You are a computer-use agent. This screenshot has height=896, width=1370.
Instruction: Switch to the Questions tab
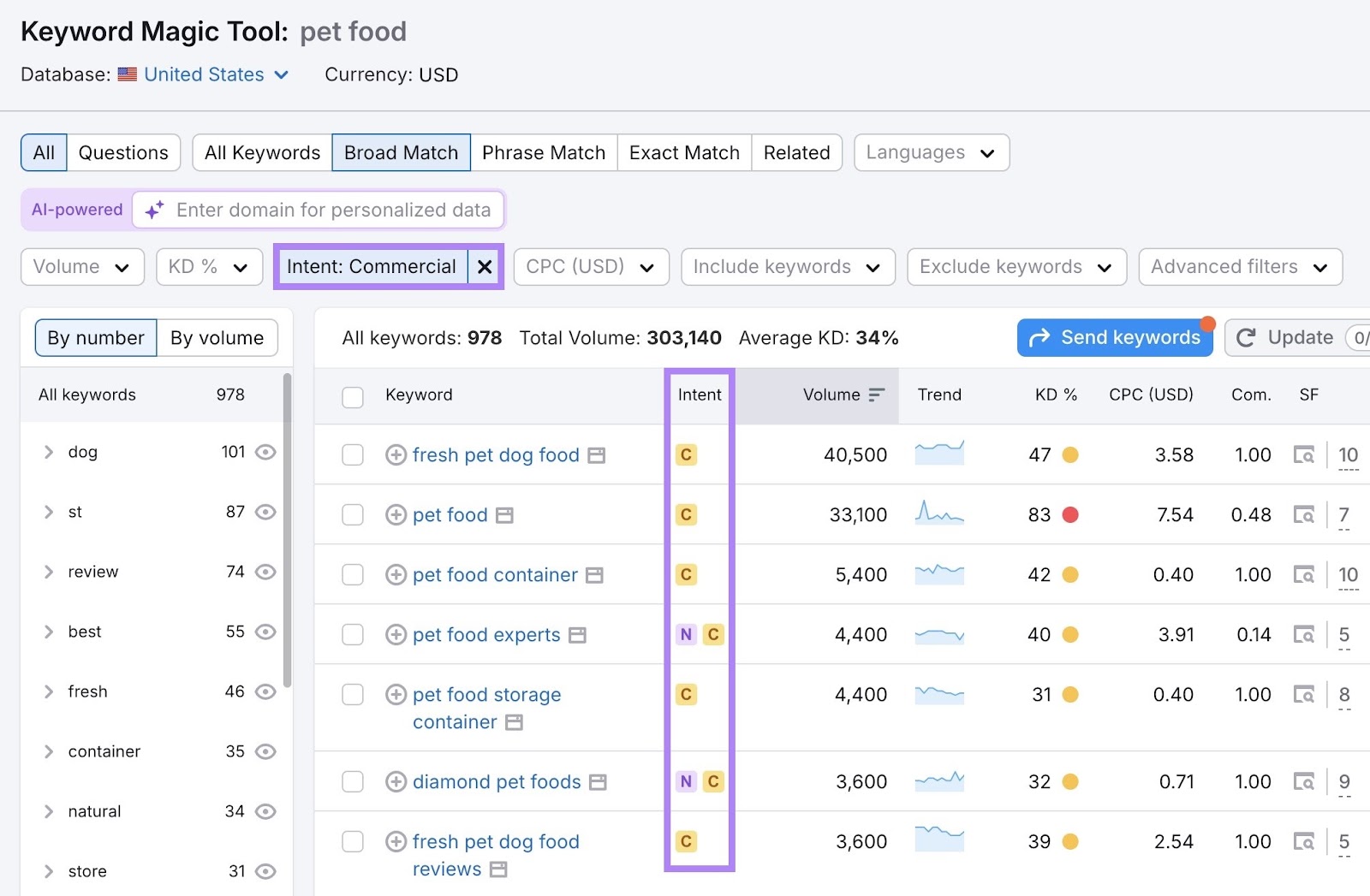point(122,152)
